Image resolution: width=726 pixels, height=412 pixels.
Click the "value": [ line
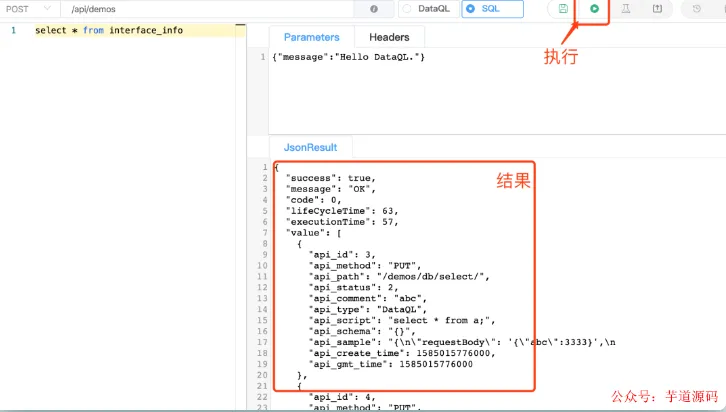313,233
